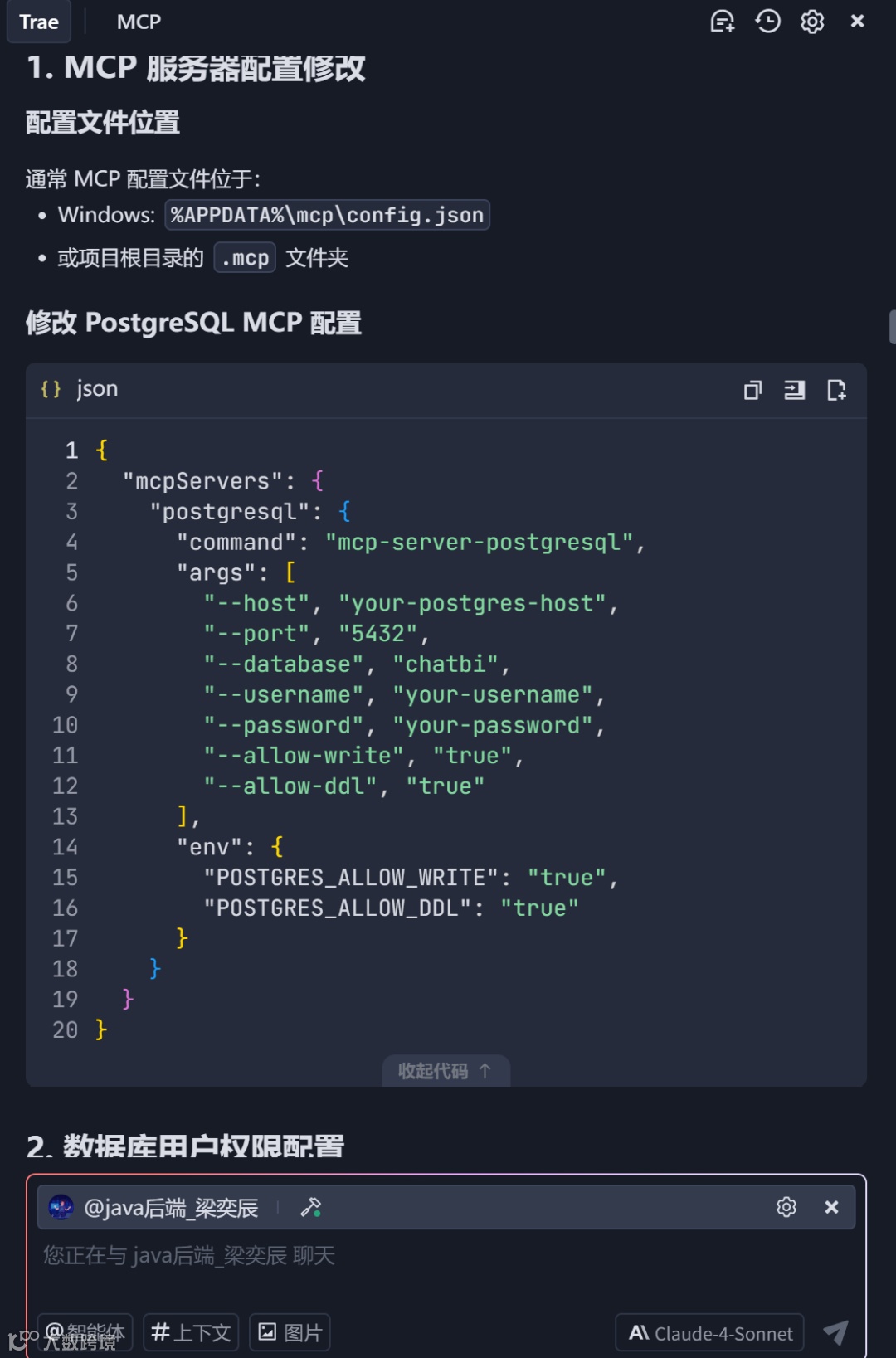Click the json curly braces language icon
This screenshot has width=896, height=1358.
[x=51, y=389]
